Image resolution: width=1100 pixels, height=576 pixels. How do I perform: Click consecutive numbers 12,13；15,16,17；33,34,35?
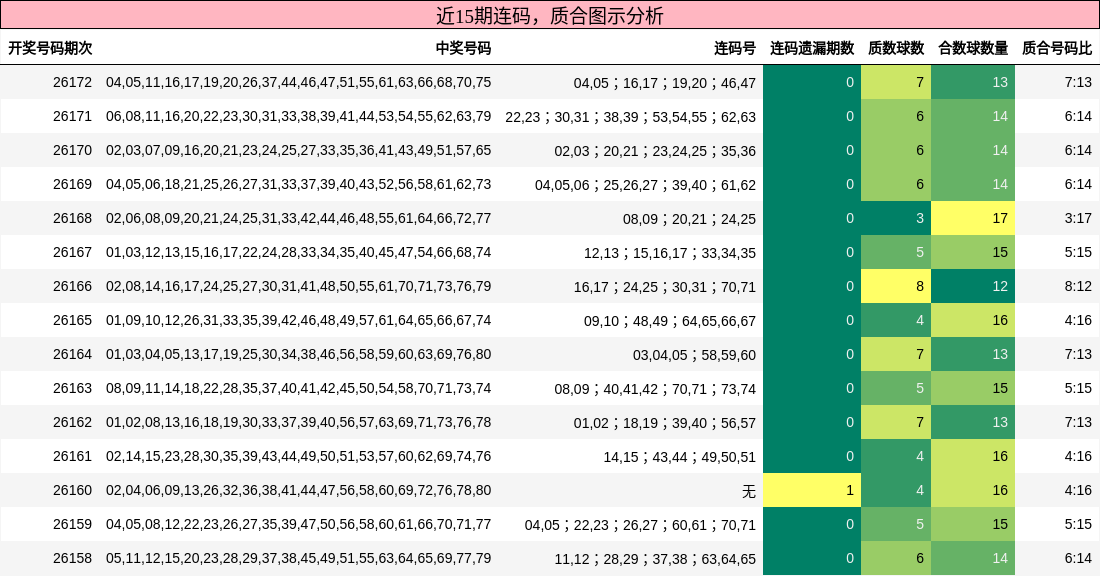click(669, 253)
